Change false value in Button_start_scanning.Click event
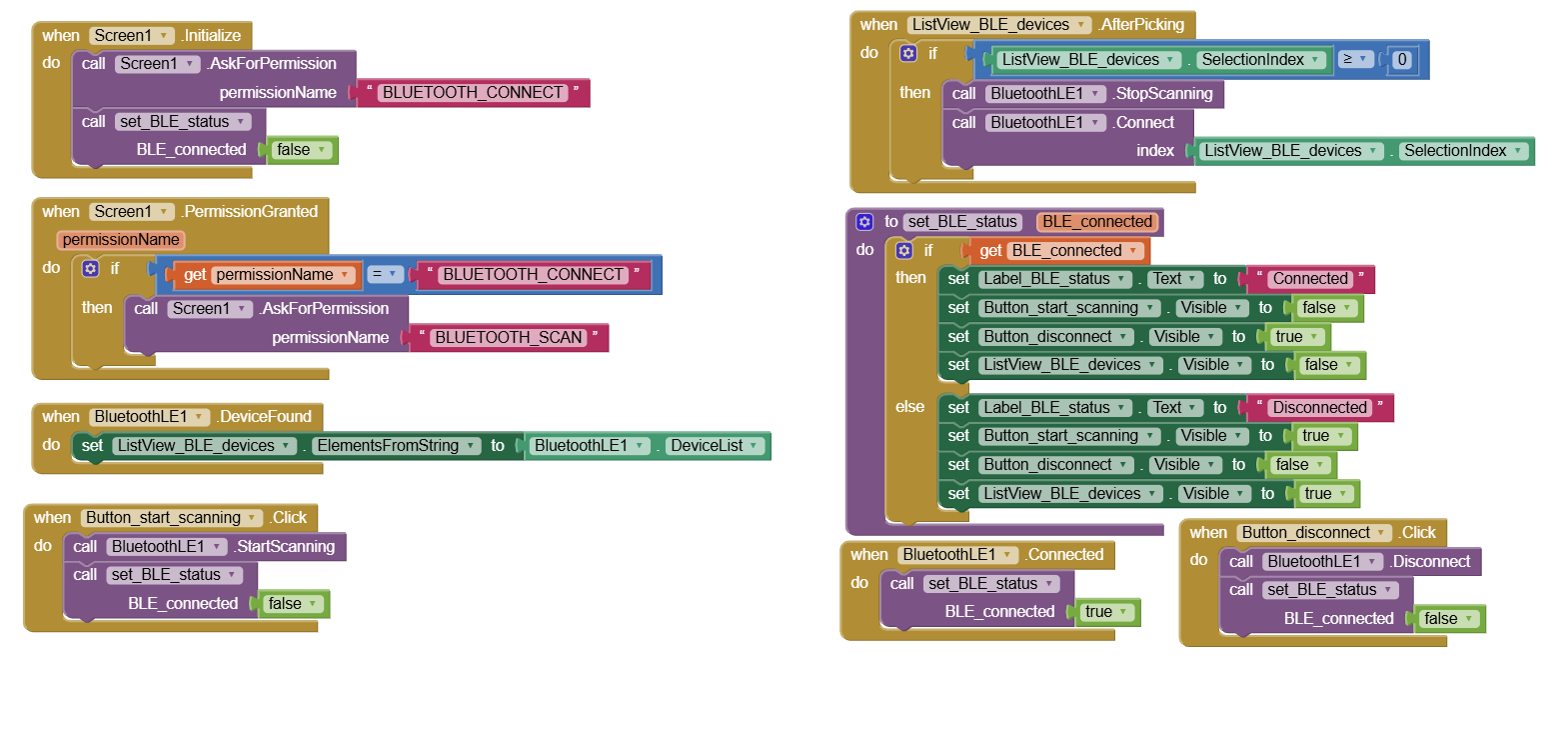The width and height of the screenshot is (1568, 739). tap(293, 604)
